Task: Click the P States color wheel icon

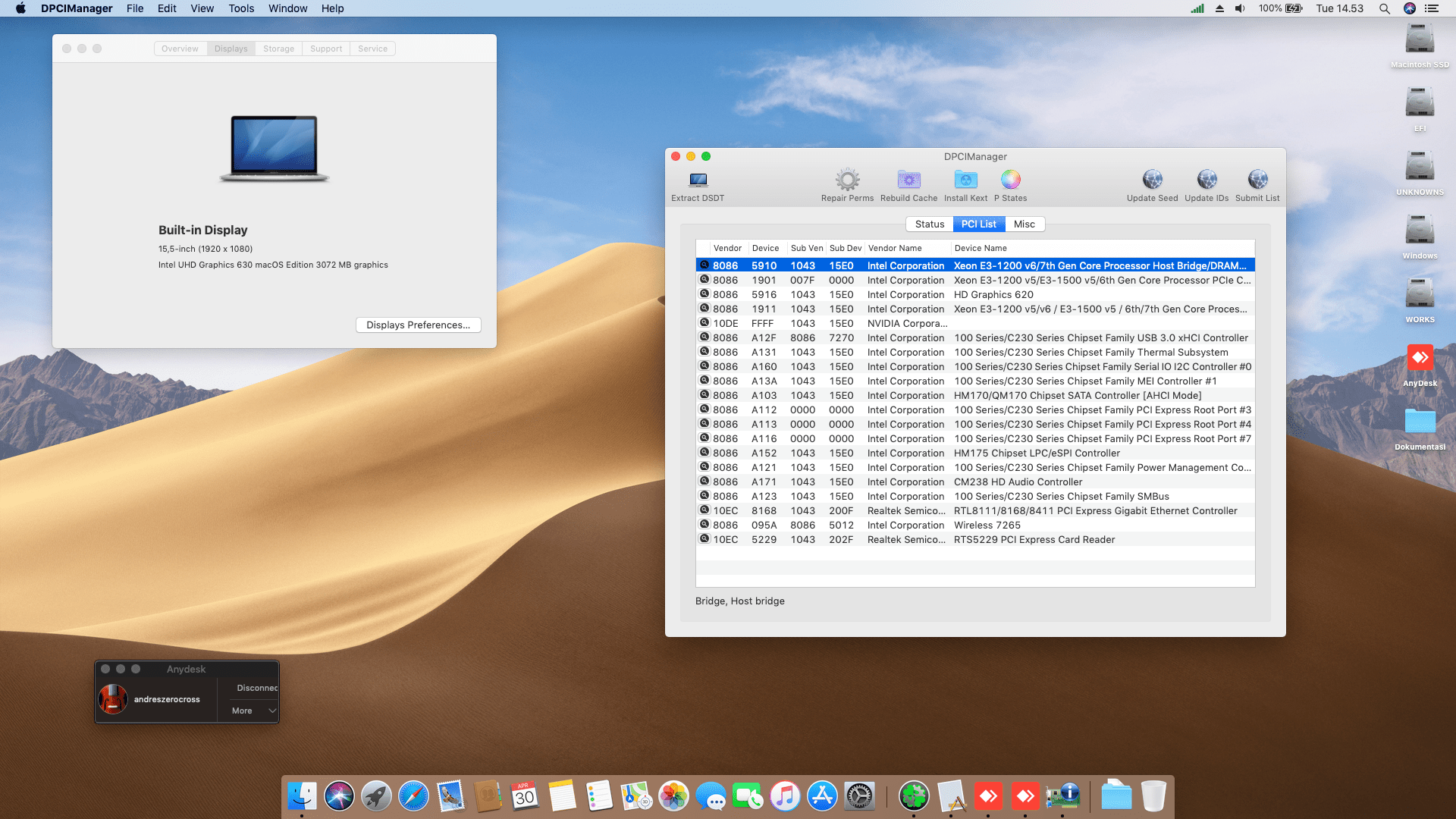Action: pyautogui.click(x=1010, y=180)
